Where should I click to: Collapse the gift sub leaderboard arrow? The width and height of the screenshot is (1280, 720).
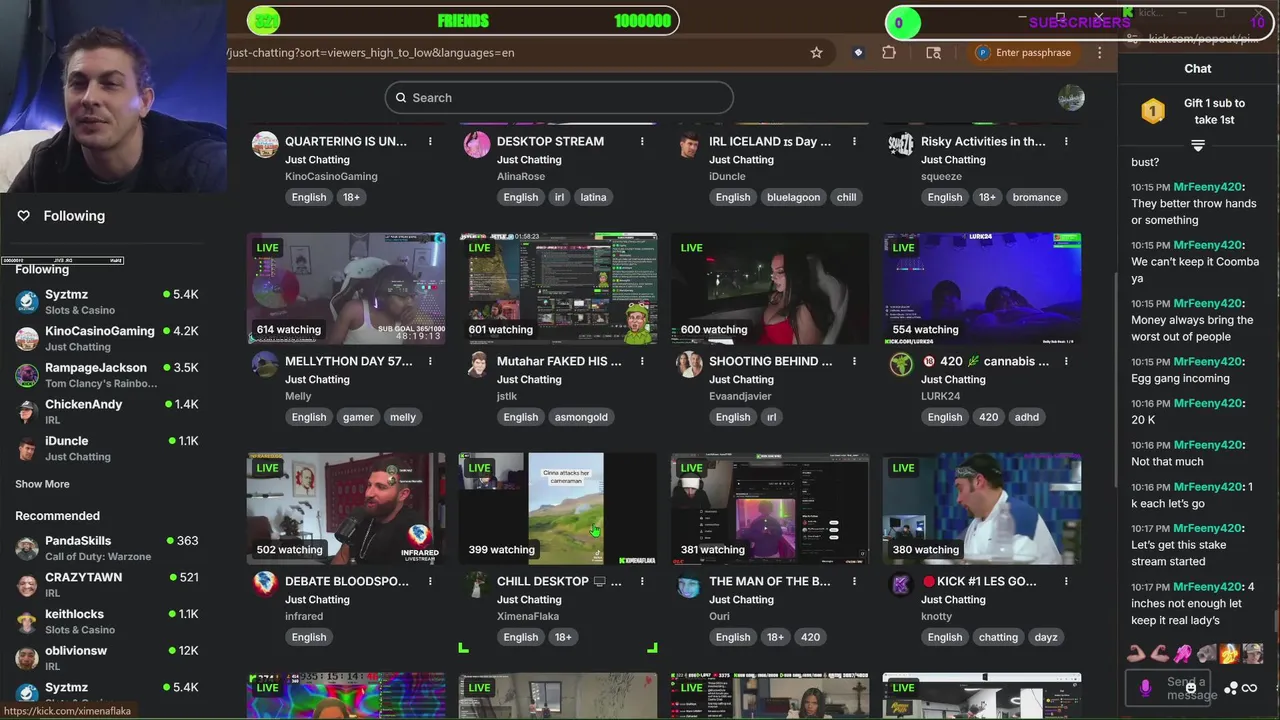1198,146
